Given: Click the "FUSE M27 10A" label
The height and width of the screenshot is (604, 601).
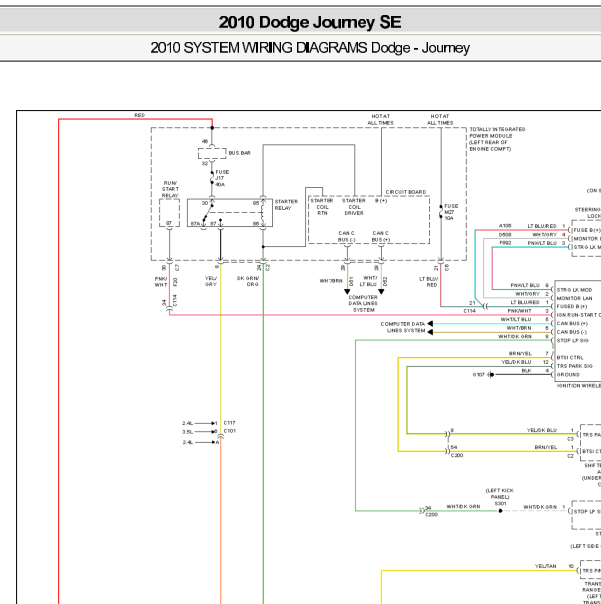Looking at the screenshot, I should (451, 212).
